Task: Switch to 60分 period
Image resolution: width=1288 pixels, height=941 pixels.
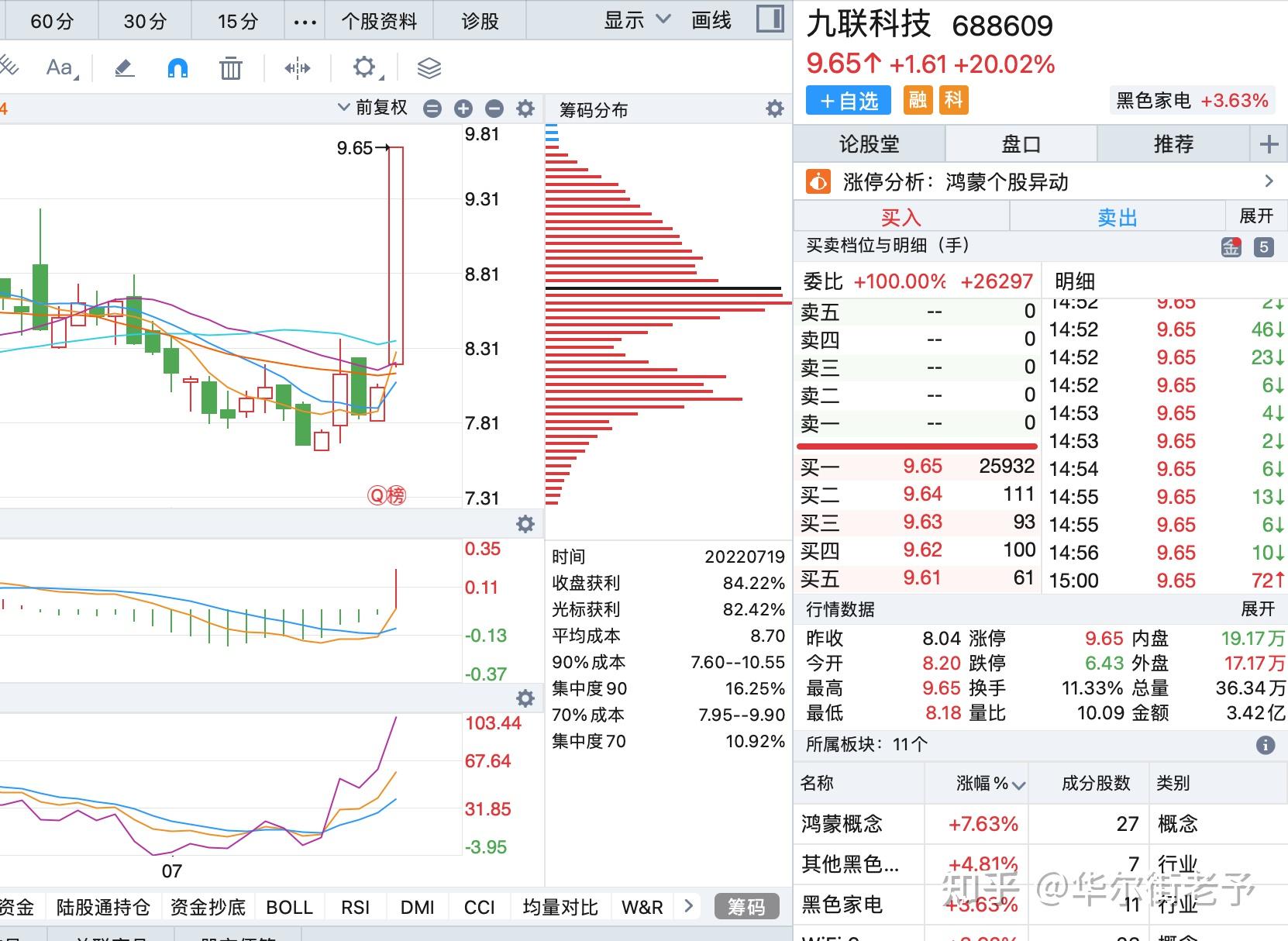Action: point(51,22)
